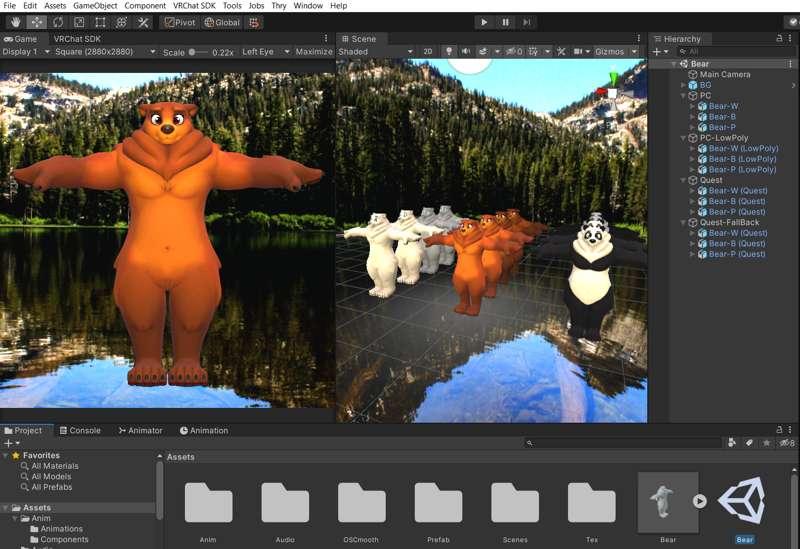Adjust the Game view Scale slider

click(199, 52)
